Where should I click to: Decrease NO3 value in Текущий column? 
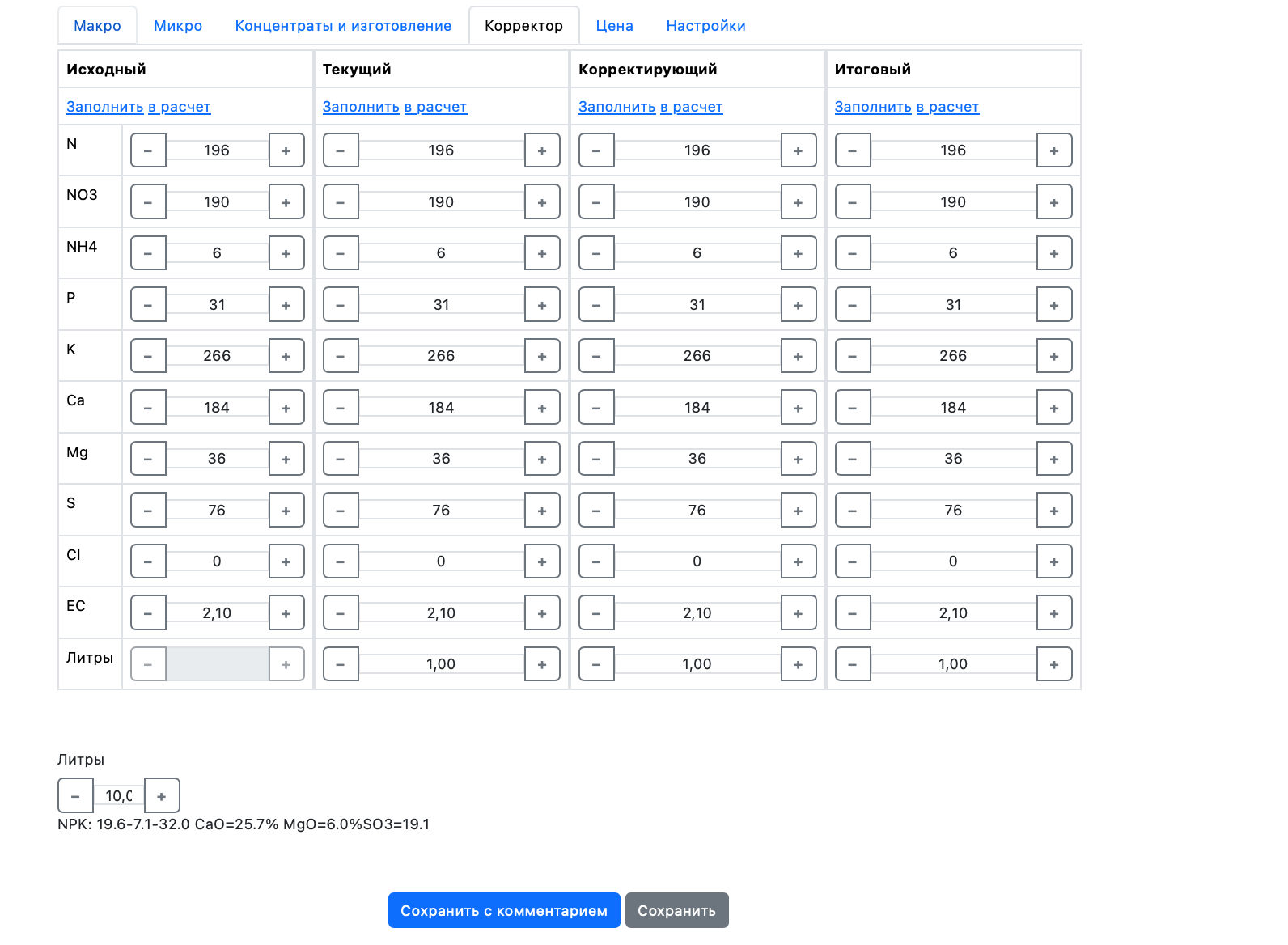(x=341, y=202)
